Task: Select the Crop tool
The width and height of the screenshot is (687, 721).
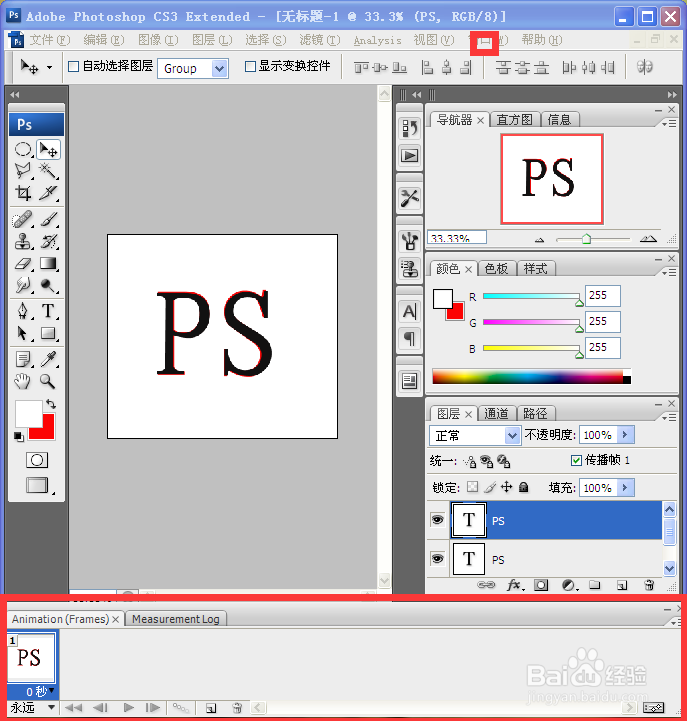Action: pyautogui.click(x=23, y=193)
